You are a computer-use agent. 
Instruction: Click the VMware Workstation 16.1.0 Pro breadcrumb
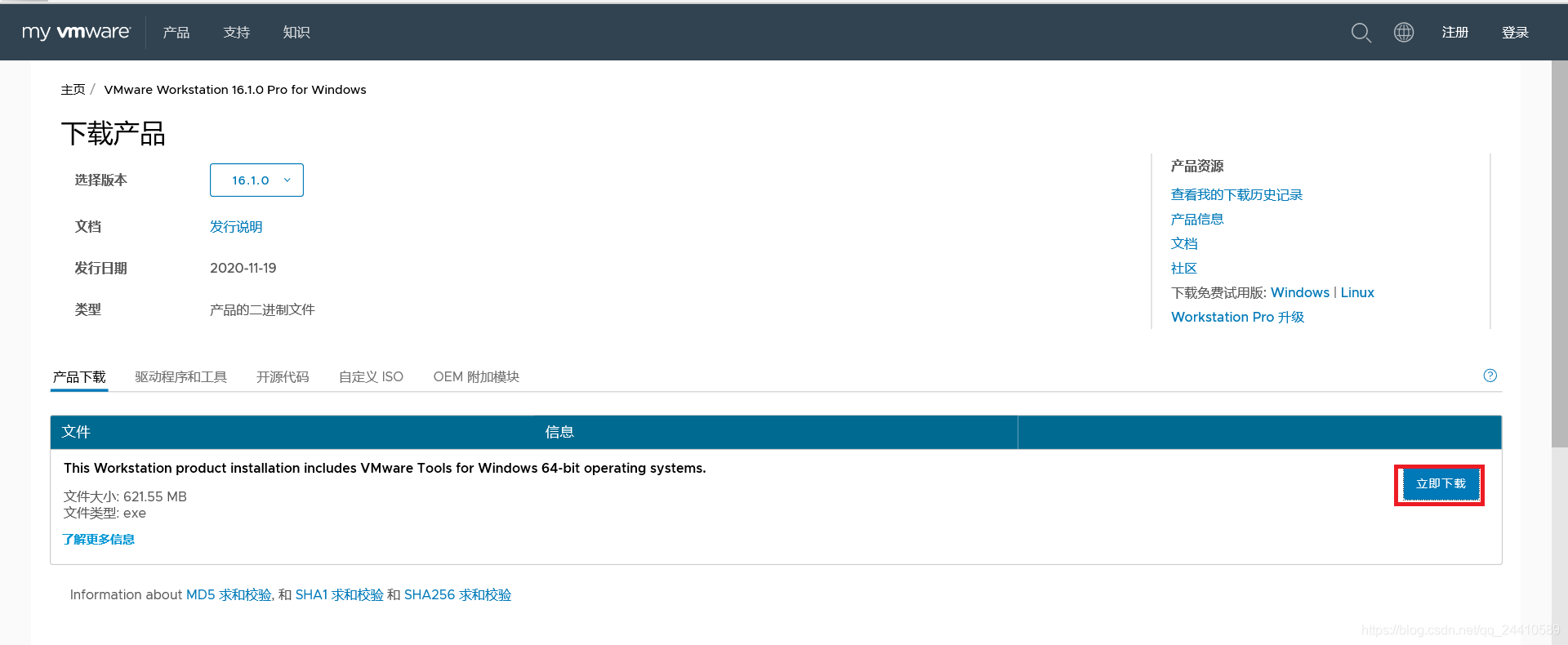[x=235, y=90]
